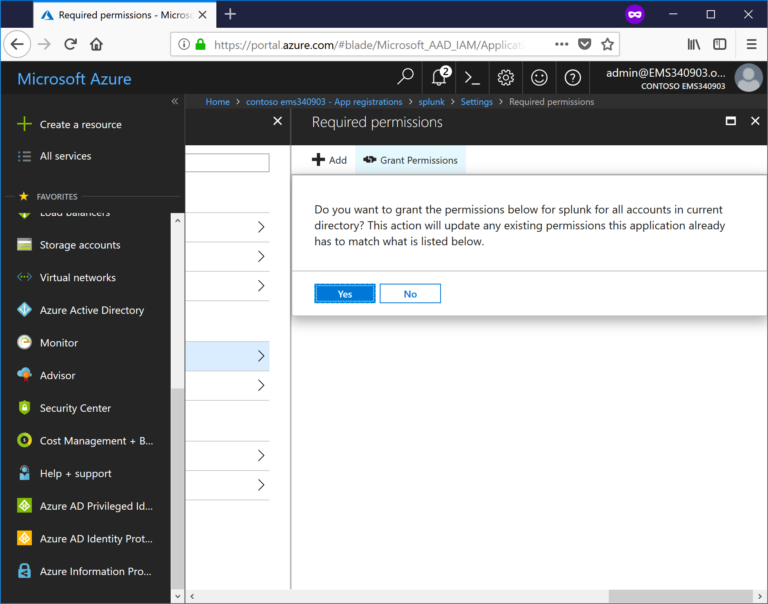Expand the highlighted settings row chevron

tap(261, 356)
